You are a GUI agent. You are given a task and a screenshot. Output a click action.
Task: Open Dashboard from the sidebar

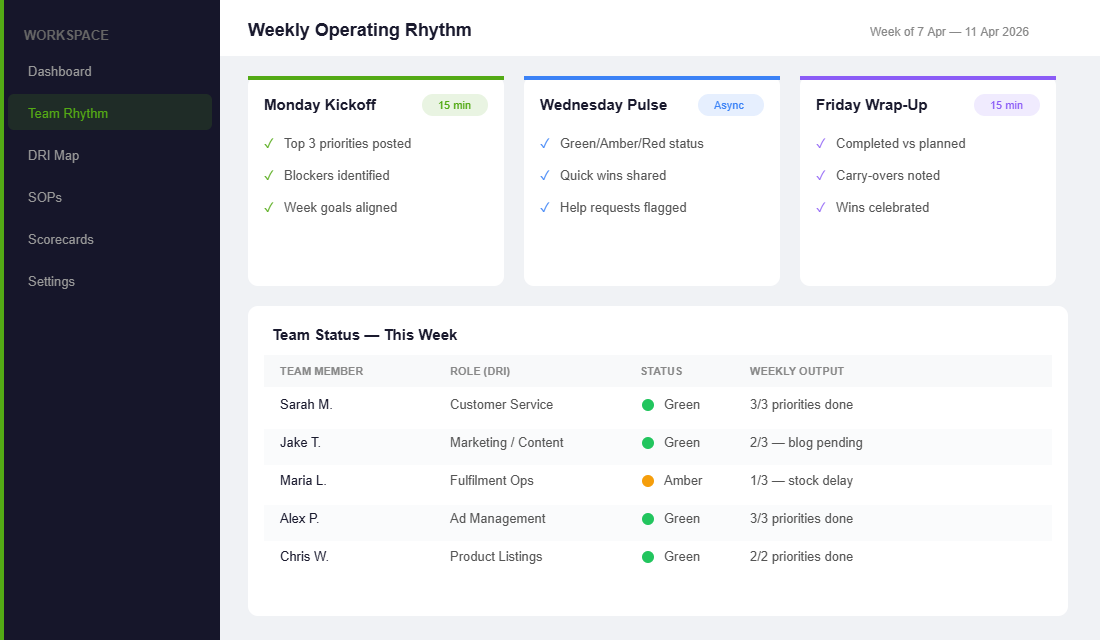pos(60,71)
